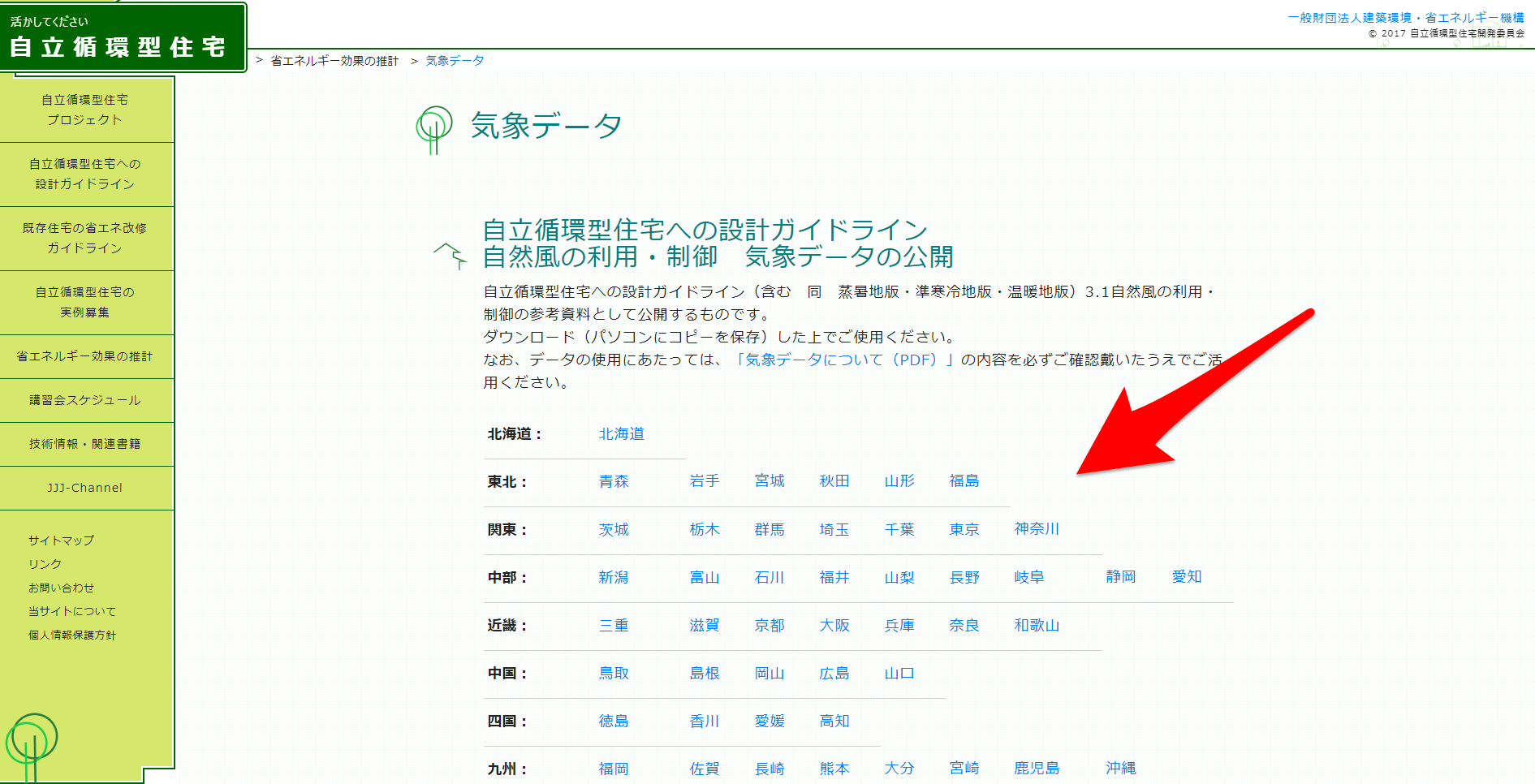Select 高知 prefecture link

click(834, 721)
